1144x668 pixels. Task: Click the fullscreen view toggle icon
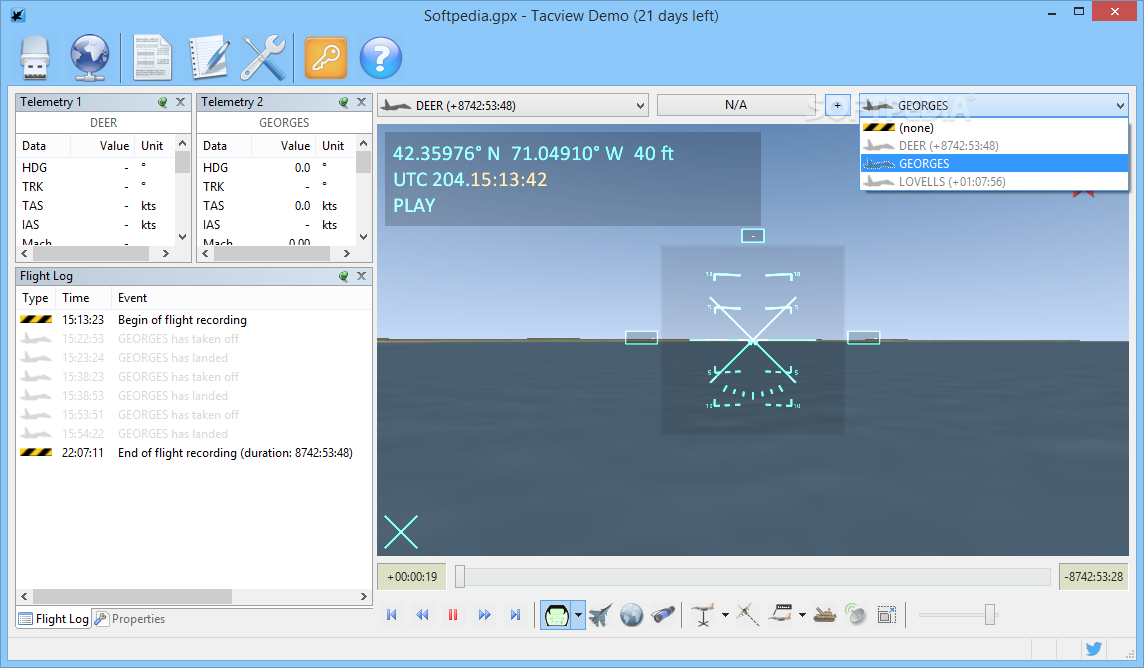[886, 615]
